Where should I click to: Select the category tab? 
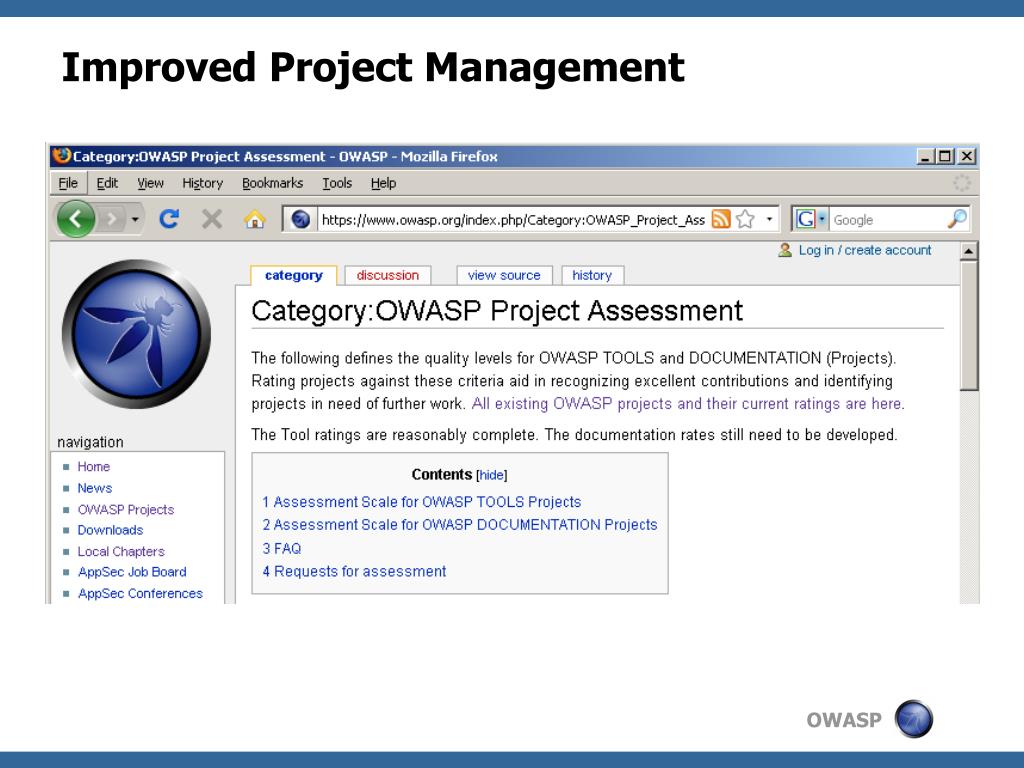point(294,276)
